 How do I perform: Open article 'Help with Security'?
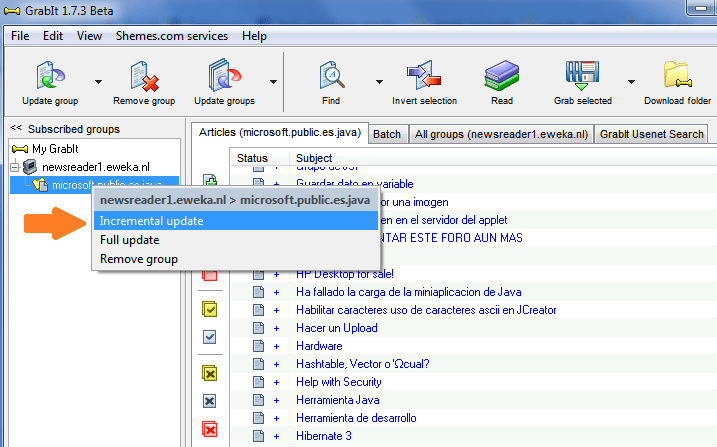(339, 382)
